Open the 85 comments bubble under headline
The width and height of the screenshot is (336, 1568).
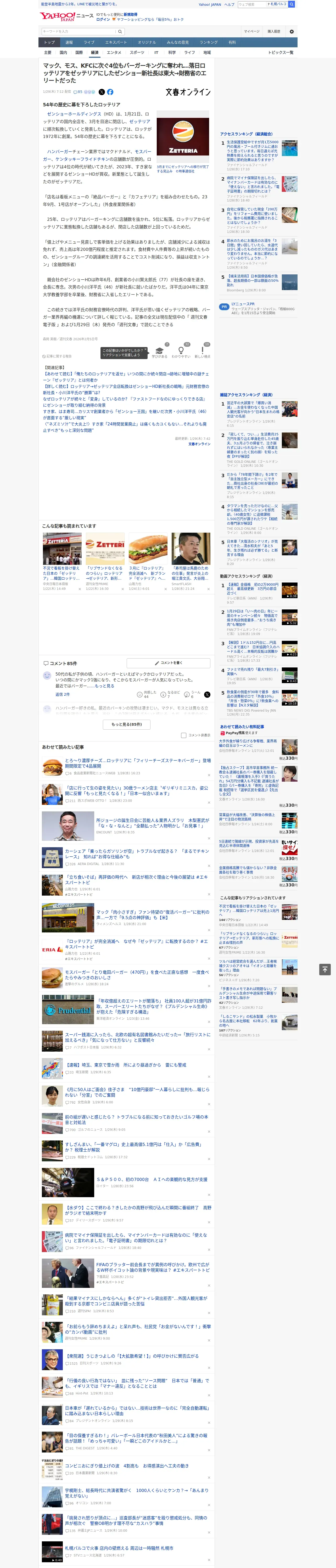(x=78, y=92)
